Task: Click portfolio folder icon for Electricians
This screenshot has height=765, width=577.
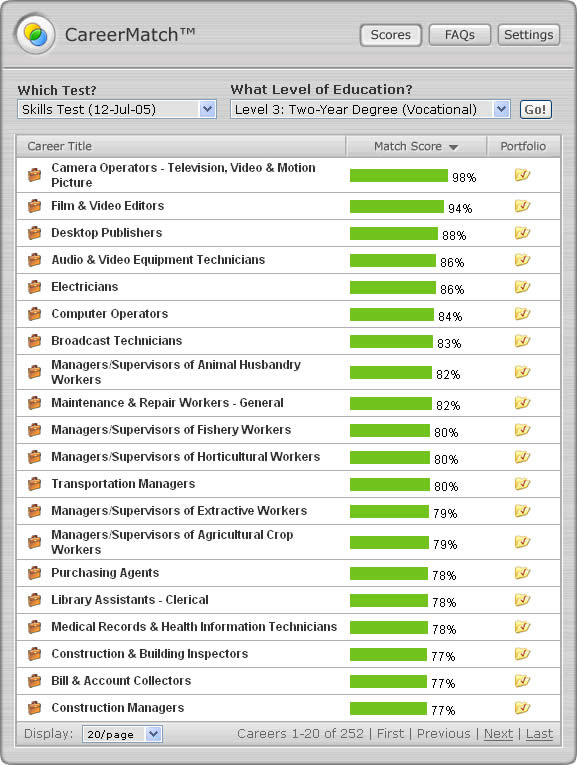Action: [522, 287]
